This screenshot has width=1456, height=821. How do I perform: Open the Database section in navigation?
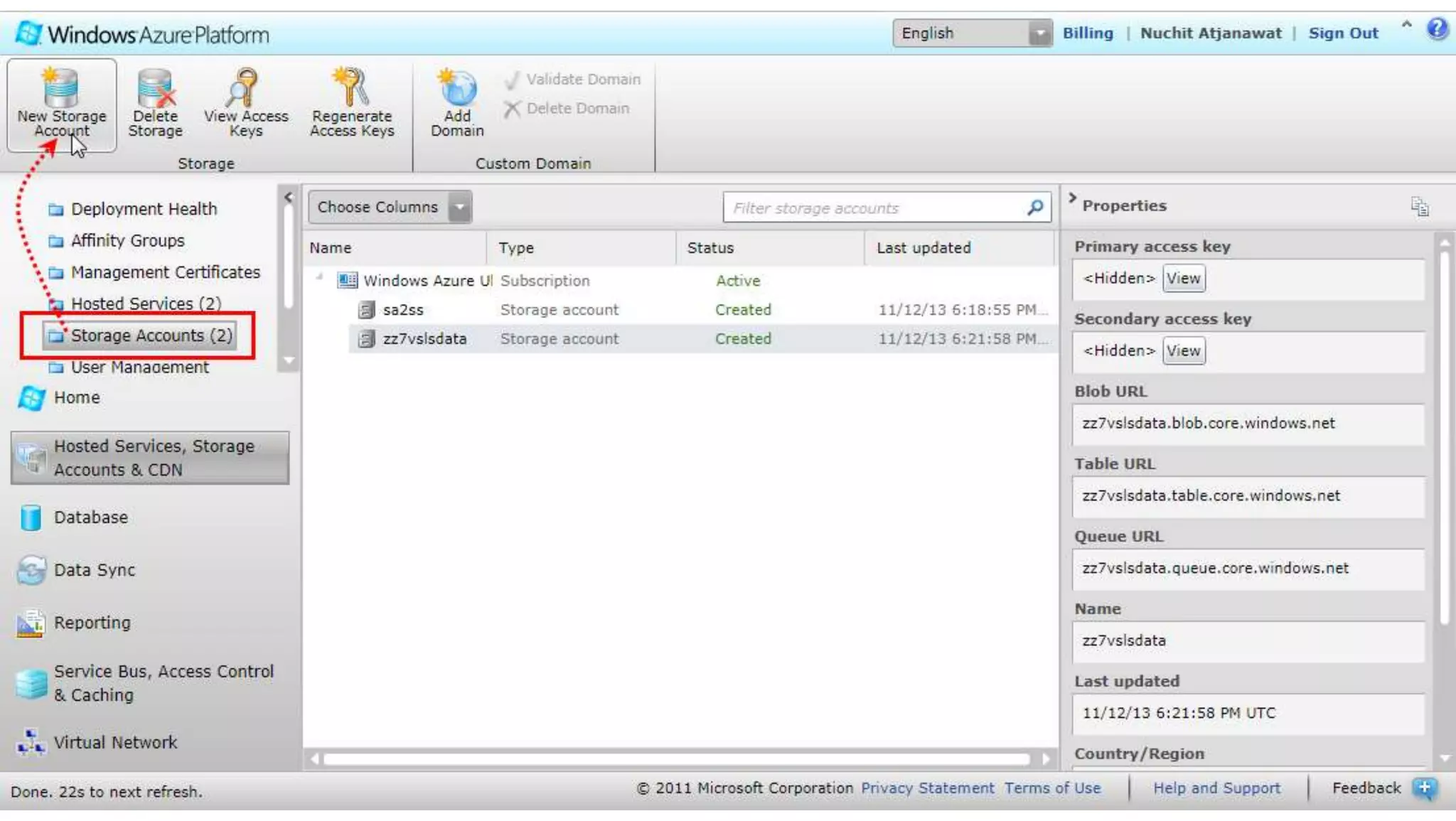coord(90,517)
